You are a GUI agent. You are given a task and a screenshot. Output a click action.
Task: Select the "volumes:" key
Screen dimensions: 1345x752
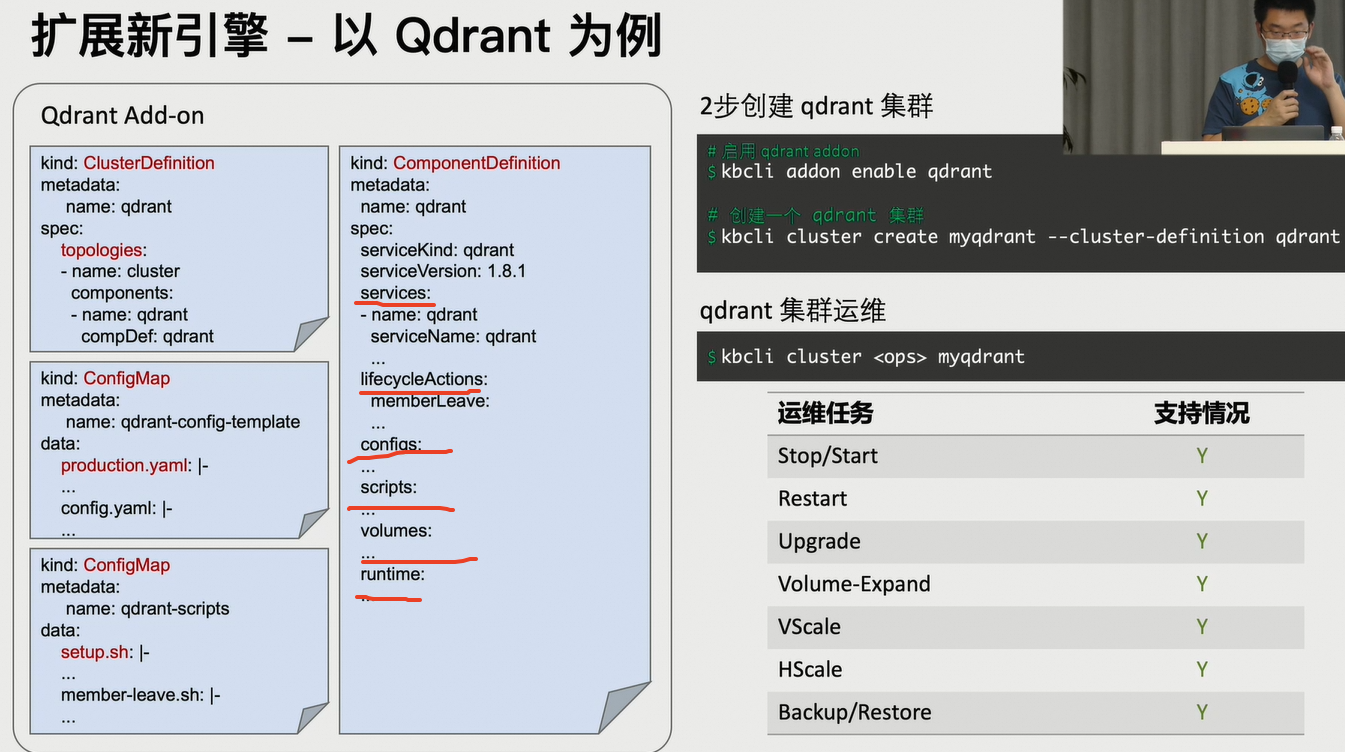click(x=396, y=530)
